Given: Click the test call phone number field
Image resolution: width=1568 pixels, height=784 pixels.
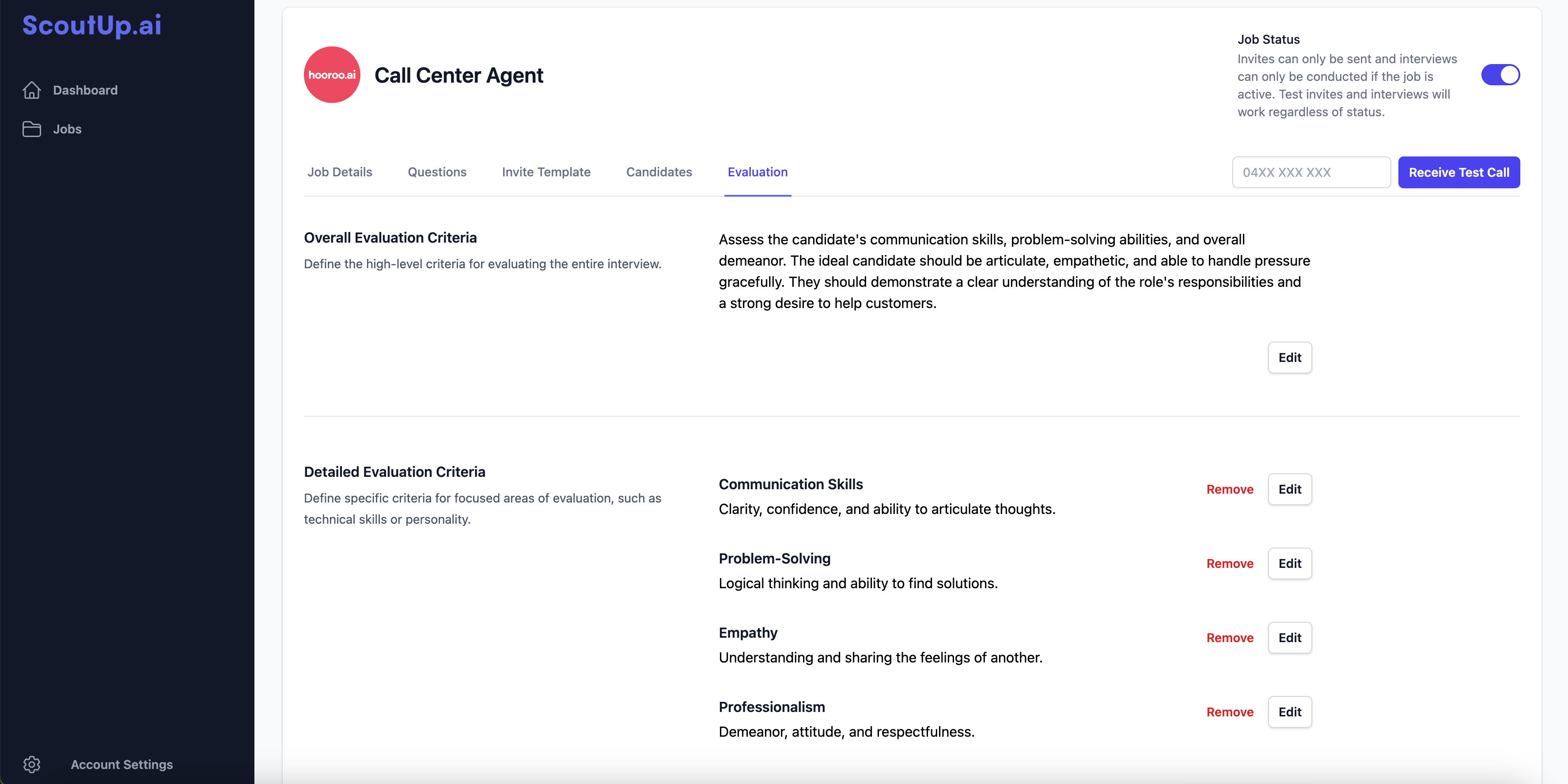Looking at the screenshot, I should pos(1310,172).
